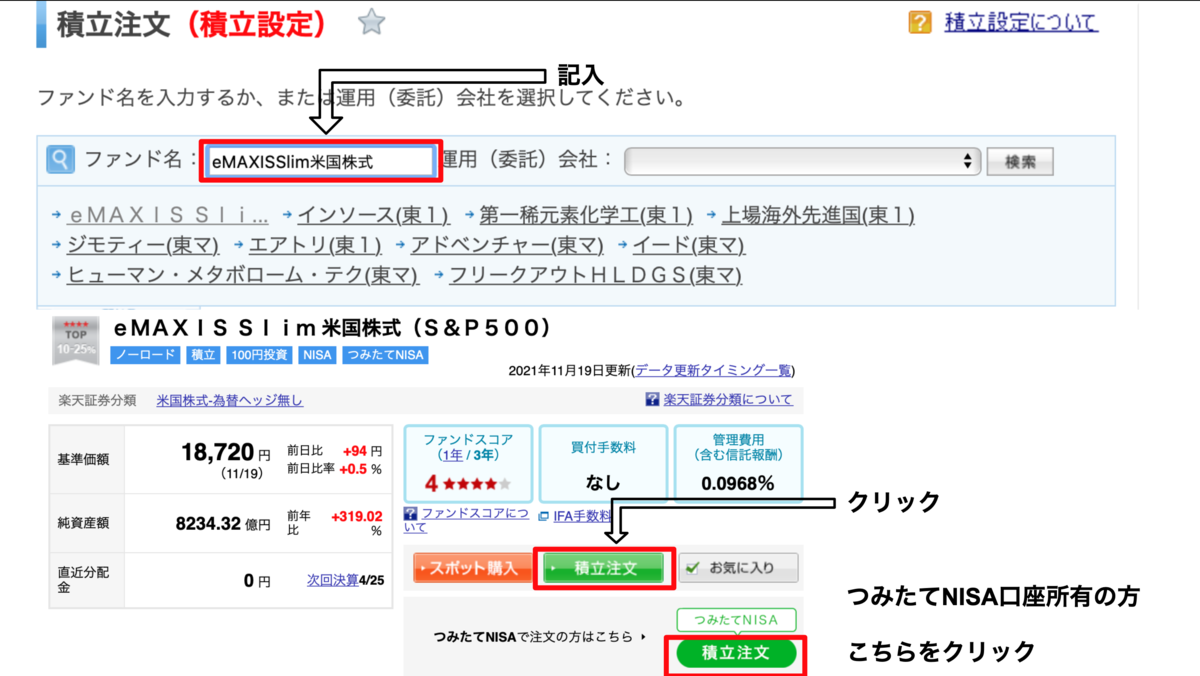
Task: Click the ノーロード tag
Action: (x=145, y=355)
